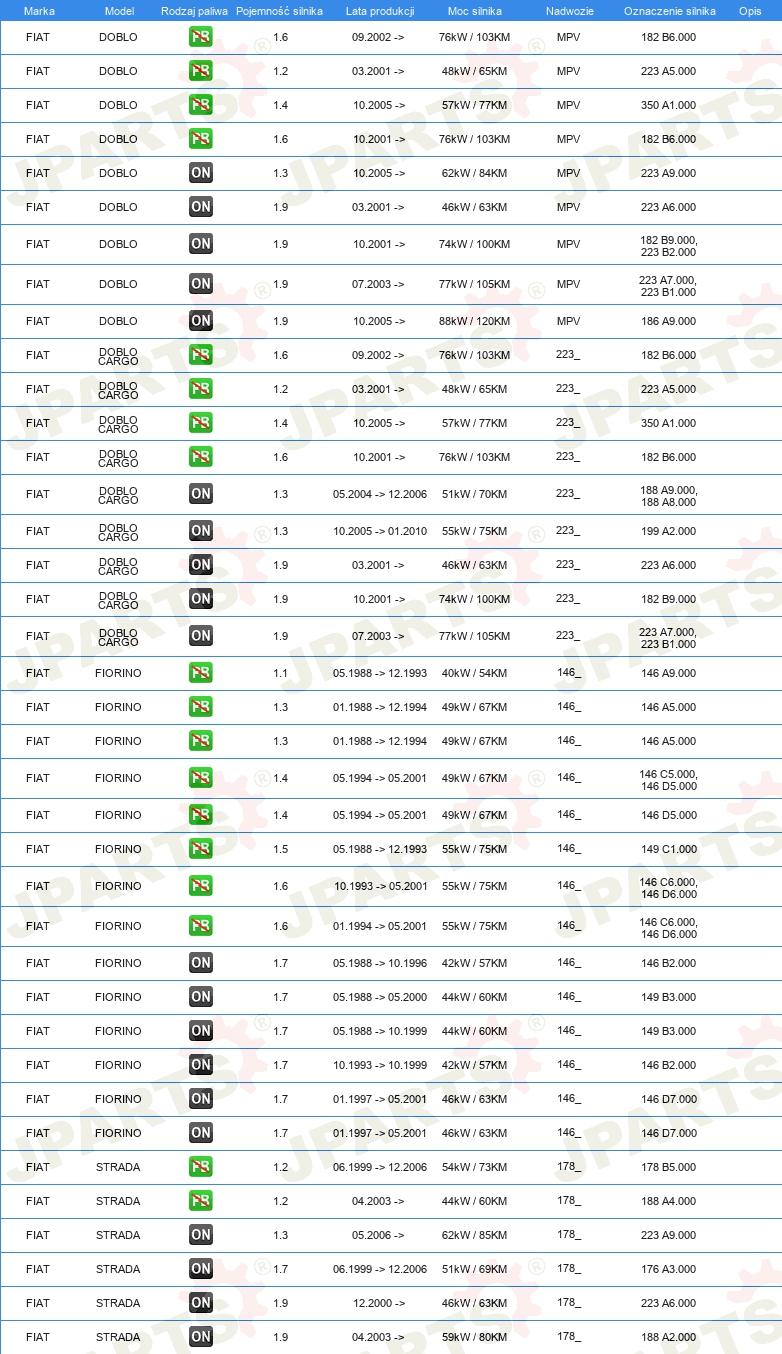Select ON icon in Doblo Cargo 46kW/63KM row
This screenshot has height=1354, width=782.
(201, 565)
